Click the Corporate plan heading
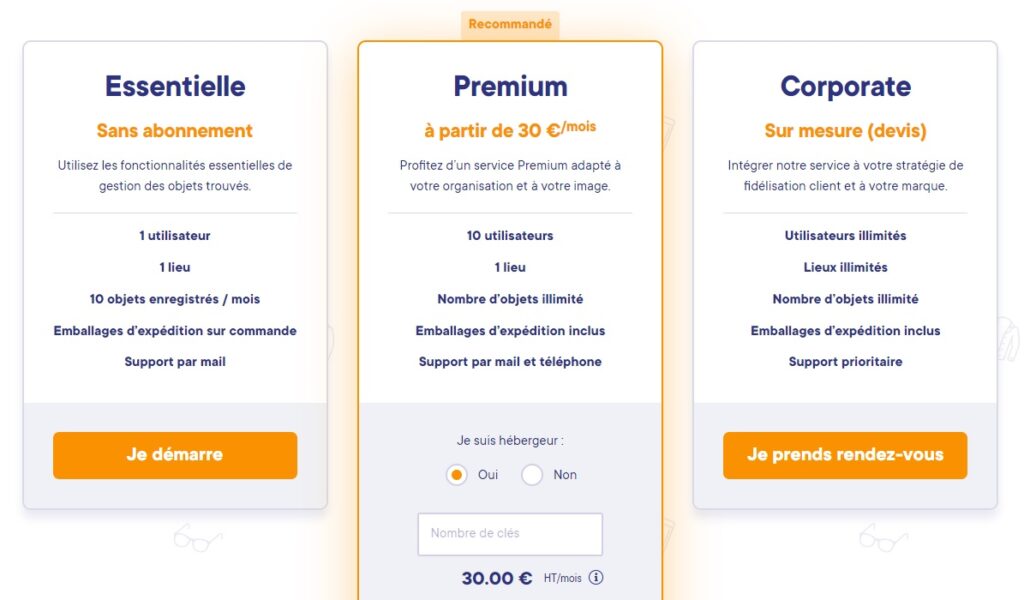 [x=845, y=86]
